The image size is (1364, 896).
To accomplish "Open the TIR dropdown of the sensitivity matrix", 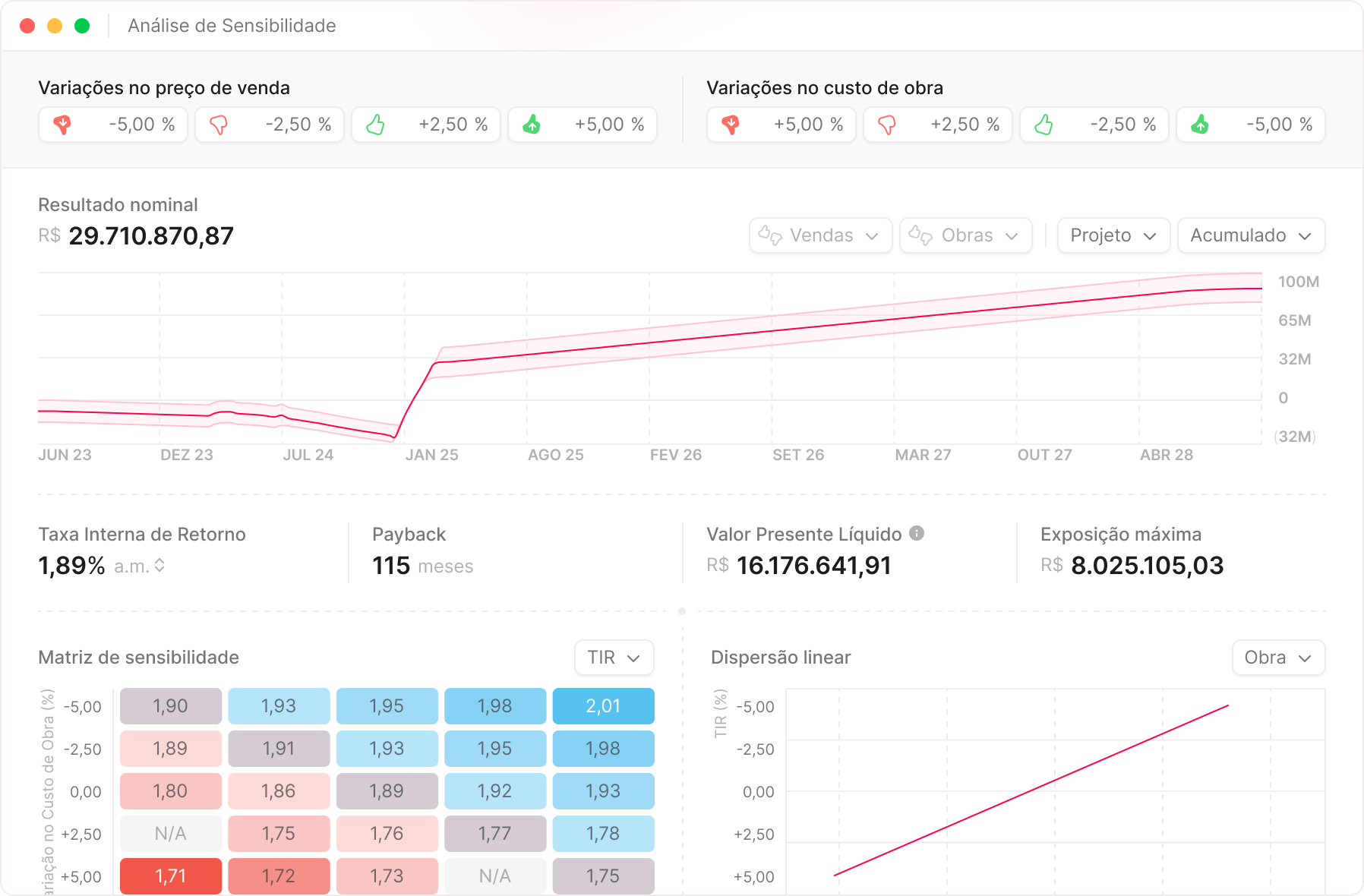I will 614,658.
